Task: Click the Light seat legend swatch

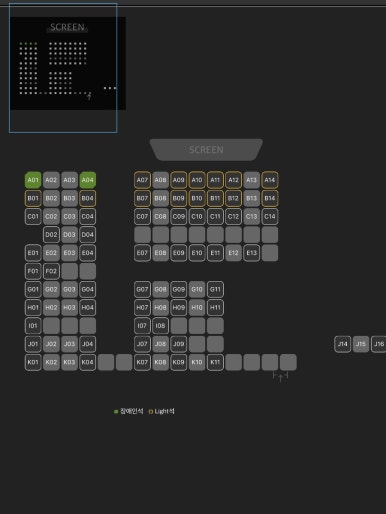Action: click(151, 412)
